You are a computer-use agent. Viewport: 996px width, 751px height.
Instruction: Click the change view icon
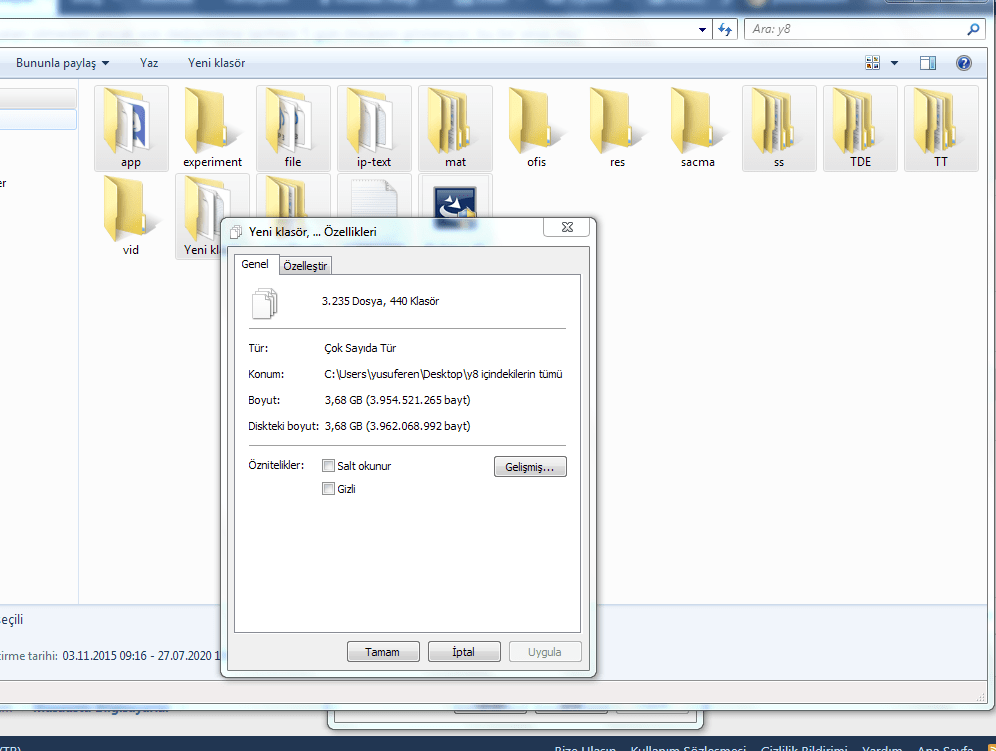[x=873, y=63]
